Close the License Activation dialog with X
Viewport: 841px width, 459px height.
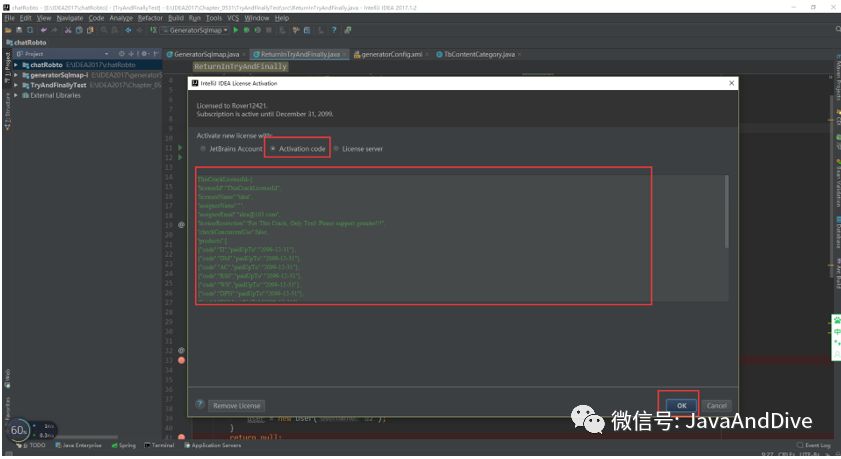coord(732,83)
